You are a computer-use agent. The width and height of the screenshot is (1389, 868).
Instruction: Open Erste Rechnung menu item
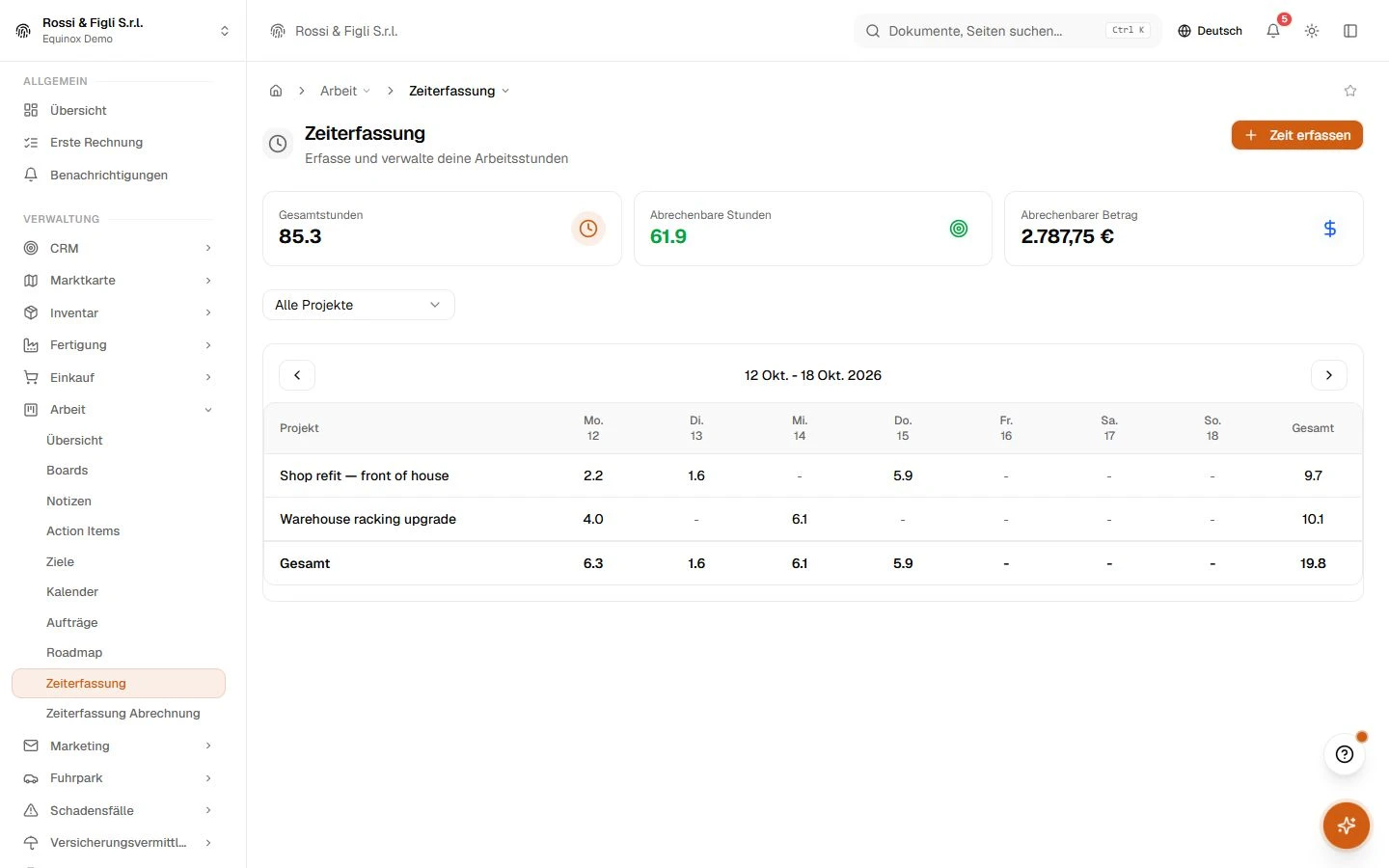(x=118, y=143)
